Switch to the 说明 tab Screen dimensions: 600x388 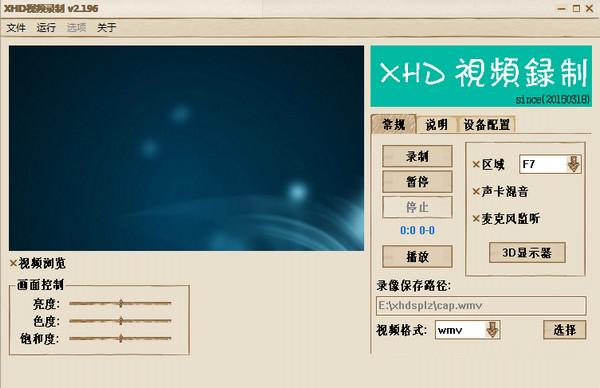tap(437, 125)
